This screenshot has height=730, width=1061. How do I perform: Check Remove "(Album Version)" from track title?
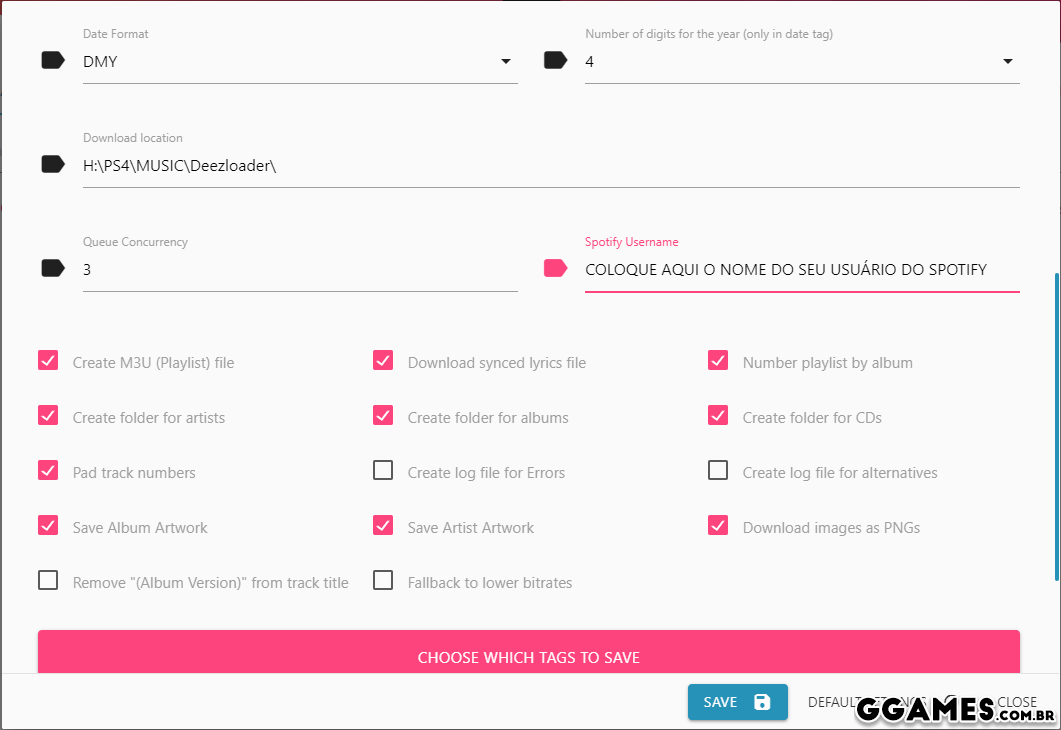(x=48, y=581)
